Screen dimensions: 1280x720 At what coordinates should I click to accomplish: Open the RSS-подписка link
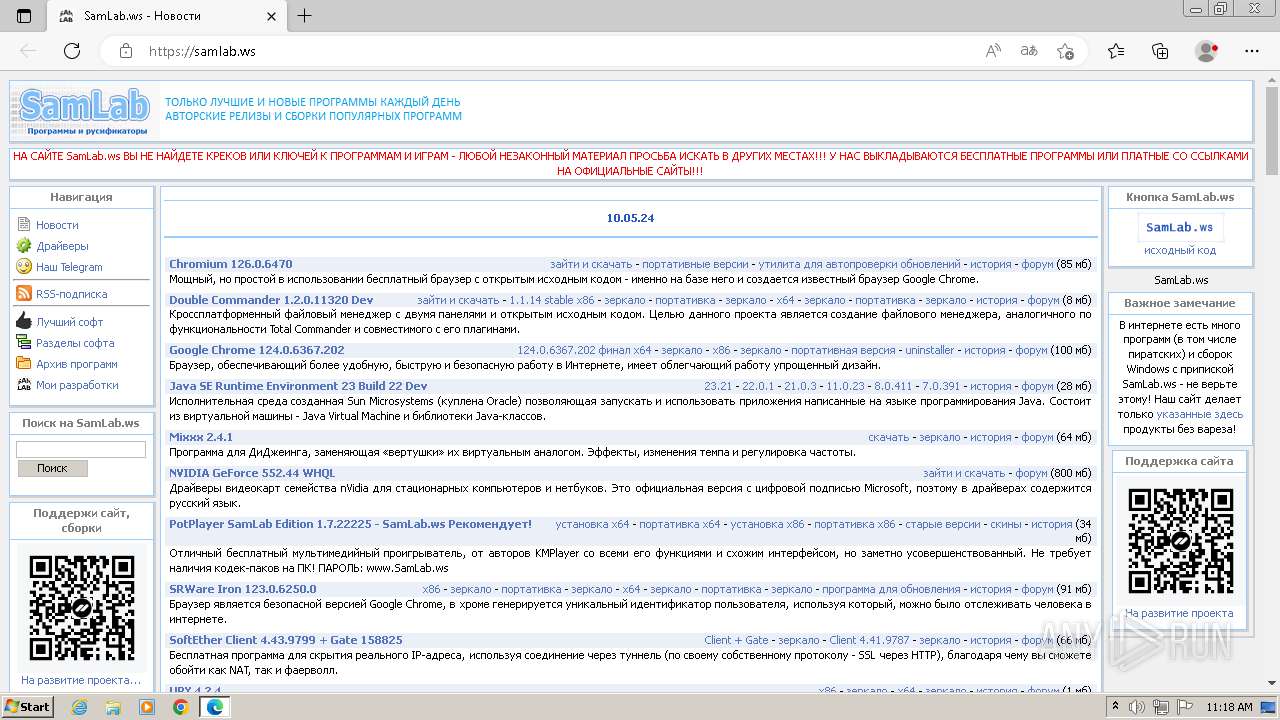[x=72, y=294]
